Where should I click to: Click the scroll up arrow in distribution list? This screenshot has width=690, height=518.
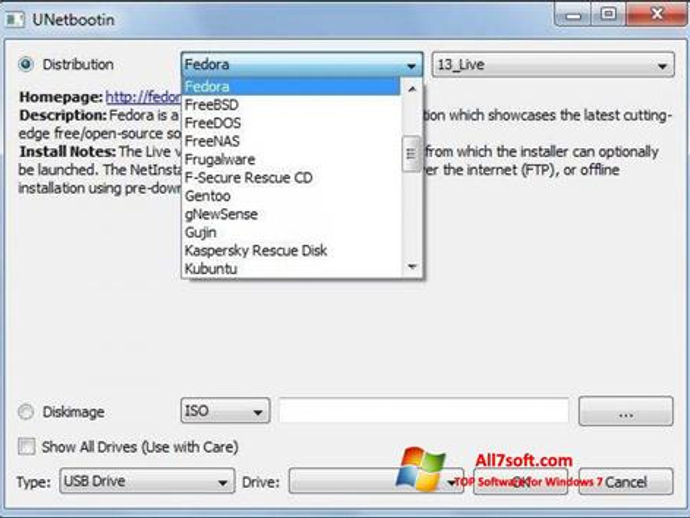click(412, 89)
